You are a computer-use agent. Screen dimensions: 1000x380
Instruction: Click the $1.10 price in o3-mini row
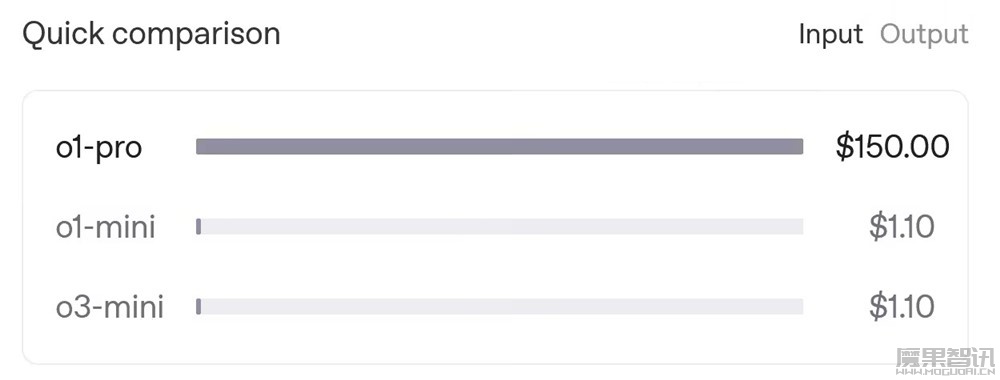pyautogui.click(x=902, y=307)
